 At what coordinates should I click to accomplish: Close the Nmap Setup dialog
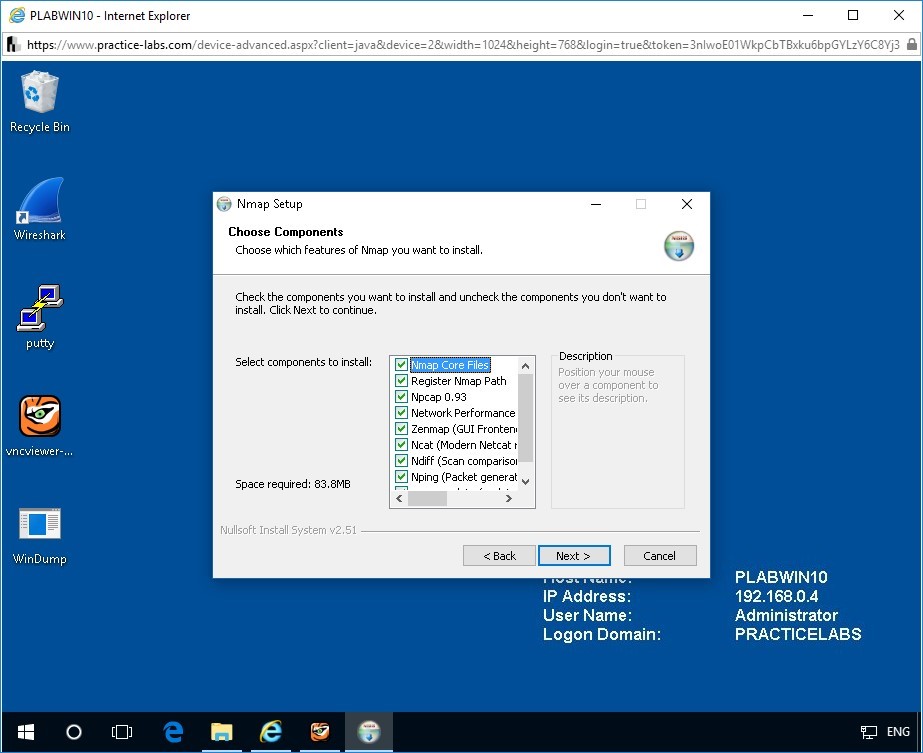(686, 204)
